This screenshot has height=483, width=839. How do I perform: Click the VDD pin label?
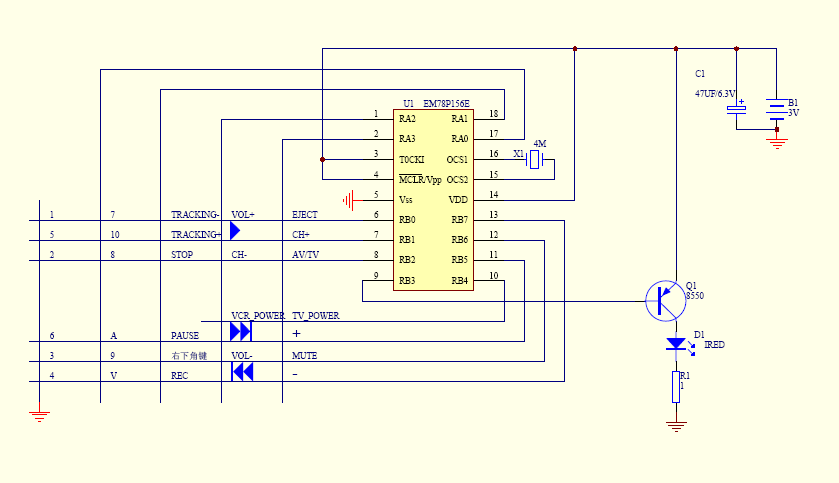point(458,200)
